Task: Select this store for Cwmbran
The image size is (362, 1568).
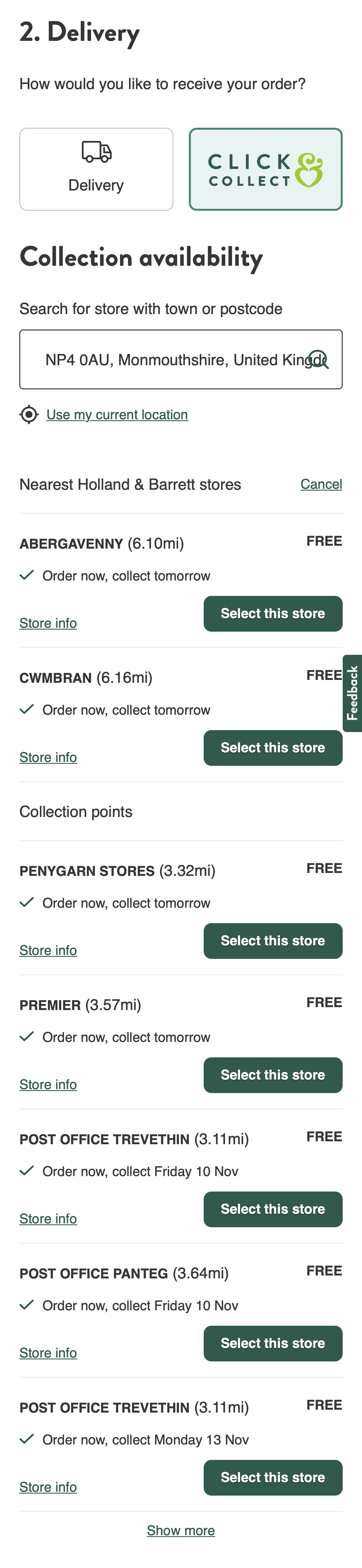Action: click(x=273, y=747)
